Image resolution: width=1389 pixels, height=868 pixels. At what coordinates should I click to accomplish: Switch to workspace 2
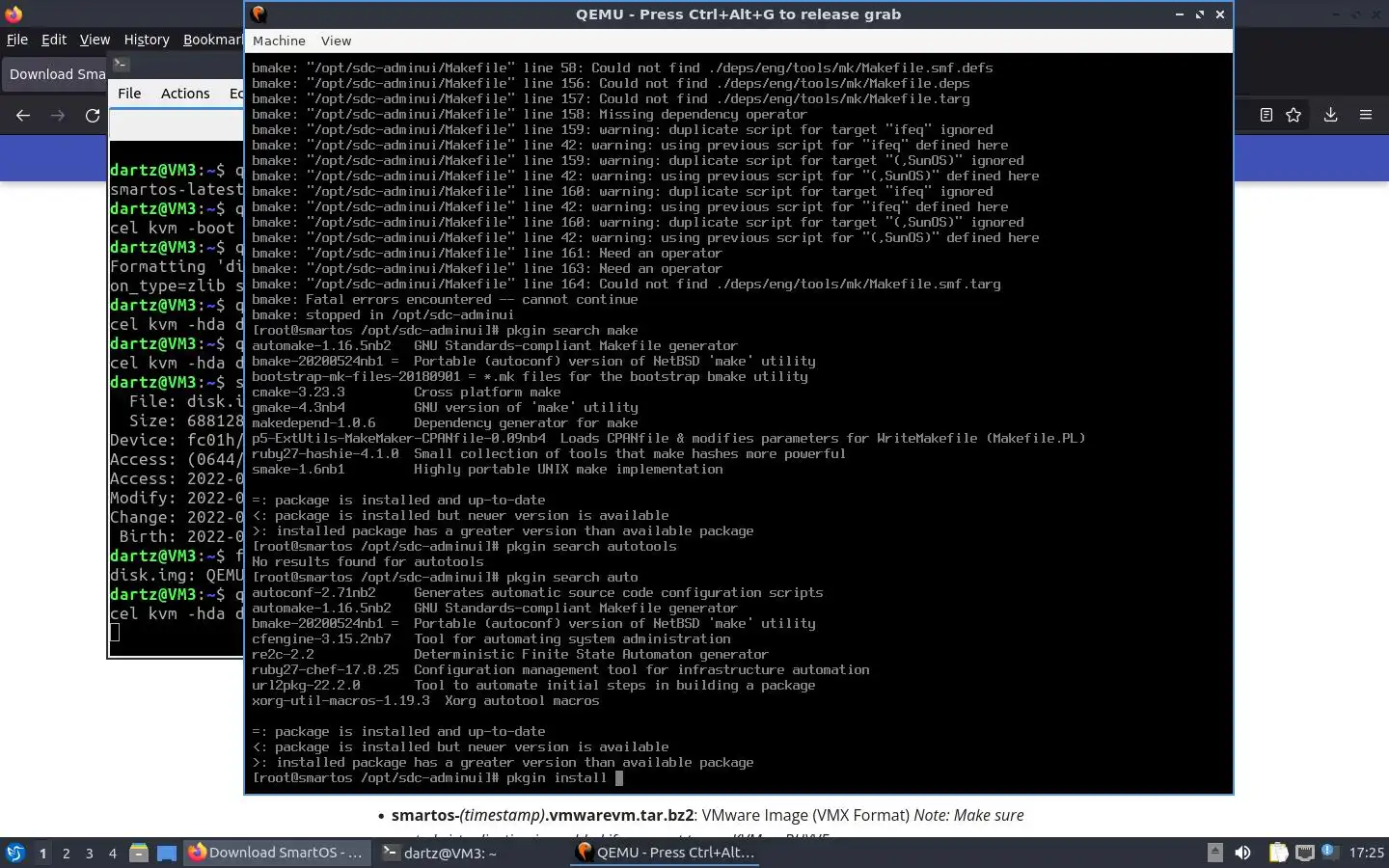tap(66, 853)
